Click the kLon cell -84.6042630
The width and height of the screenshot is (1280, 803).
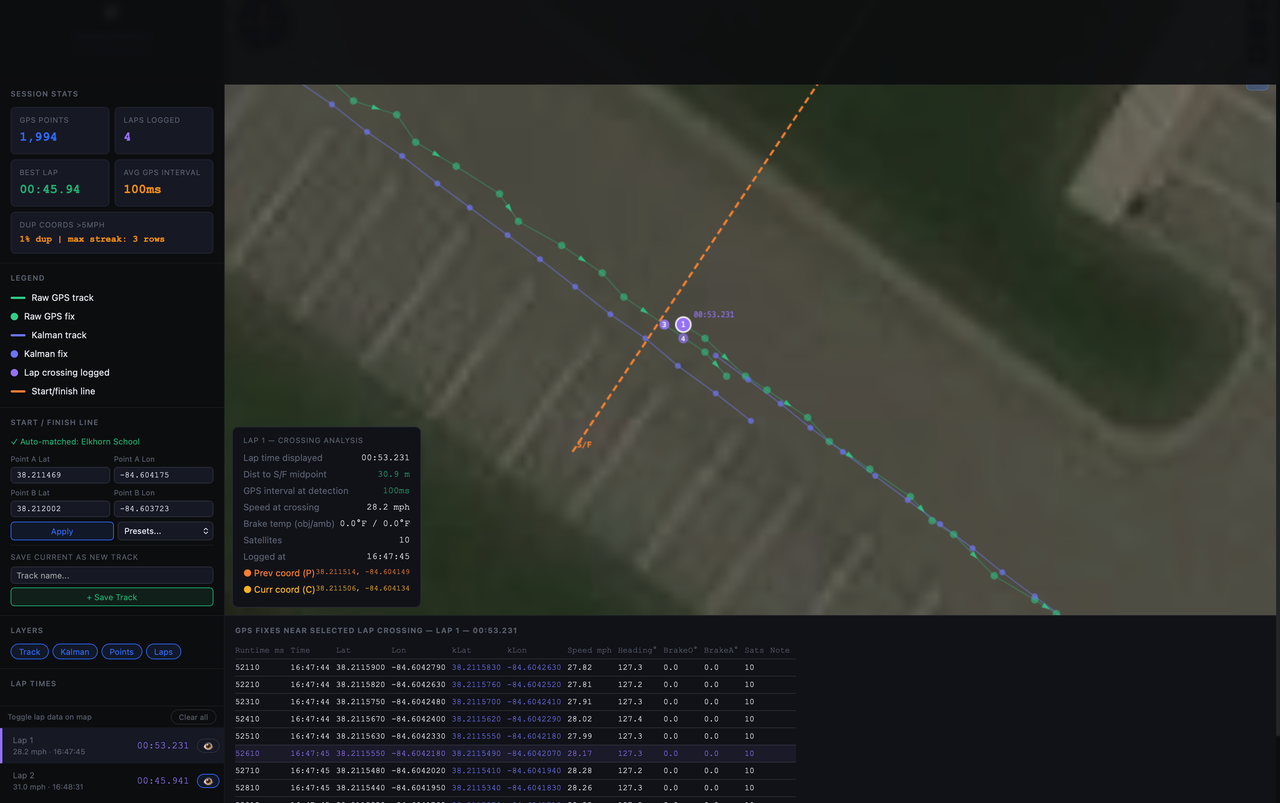tap(534, 667)
